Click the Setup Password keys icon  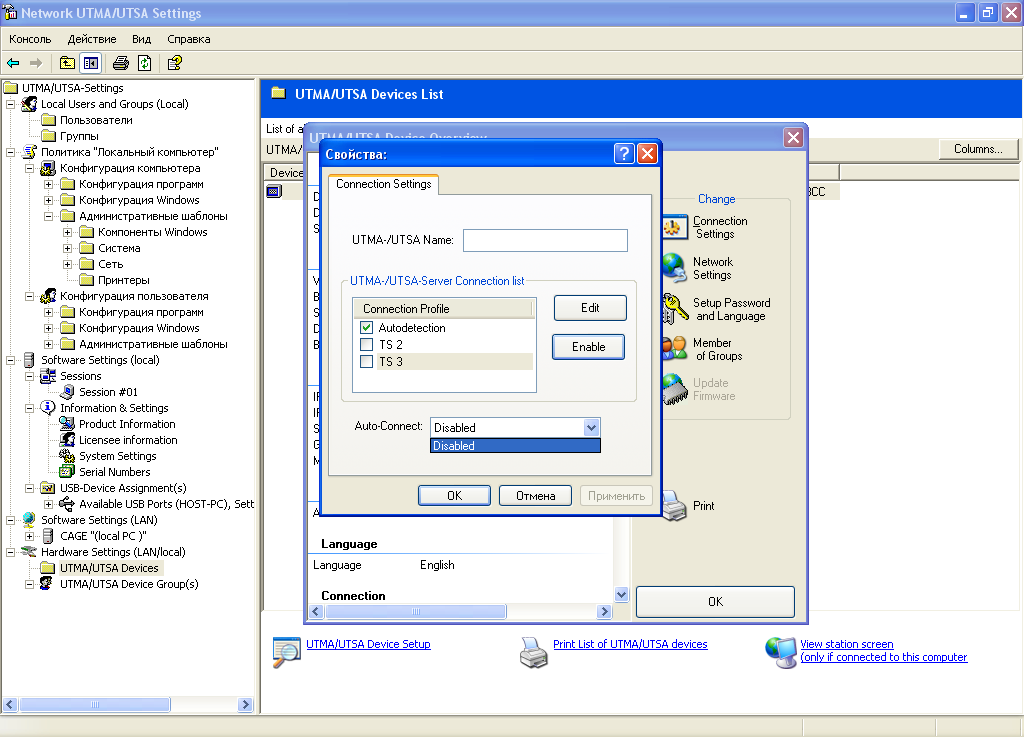675,308
